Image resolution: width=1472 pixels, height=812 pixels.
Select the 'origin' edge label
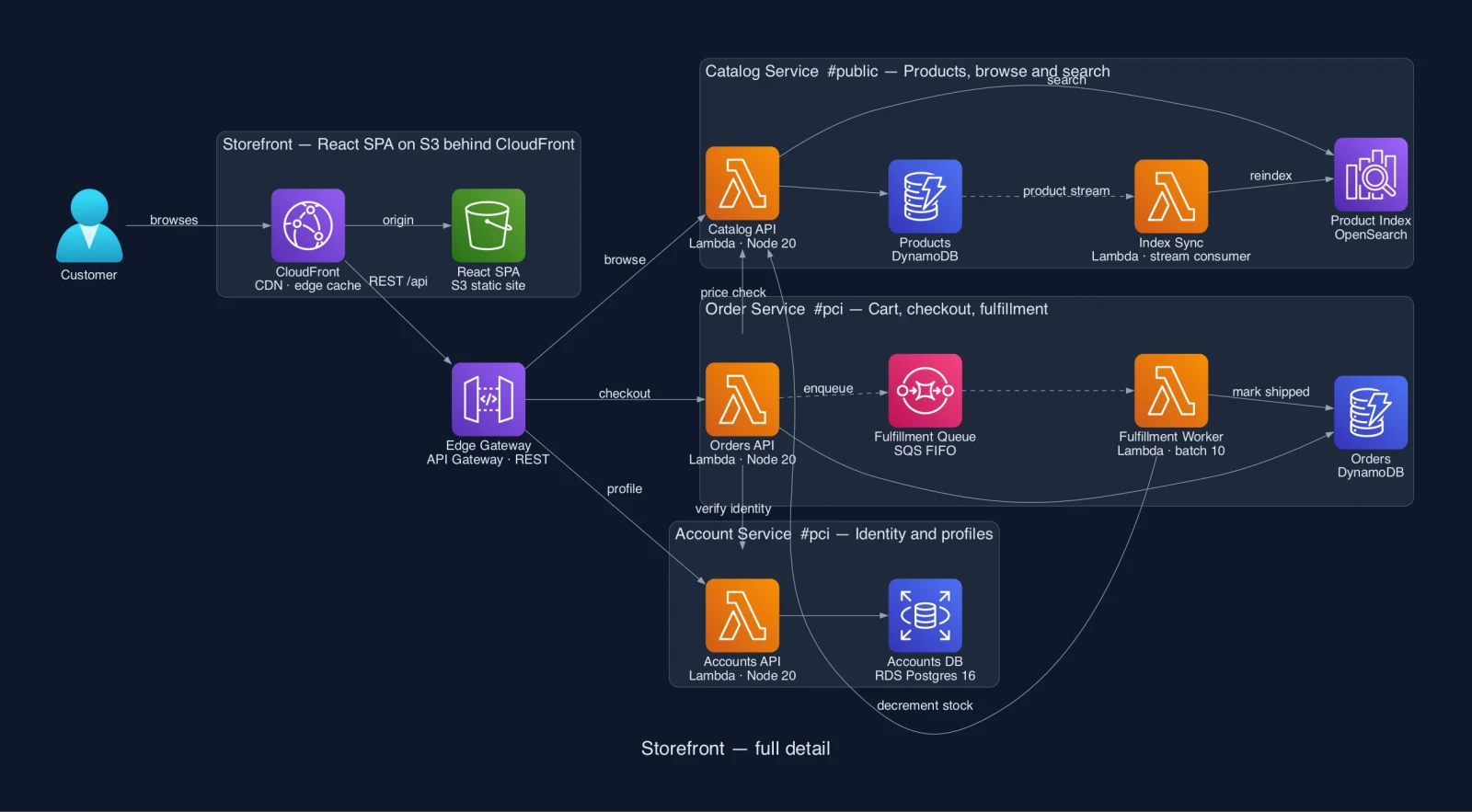click(x=398, y=220)
